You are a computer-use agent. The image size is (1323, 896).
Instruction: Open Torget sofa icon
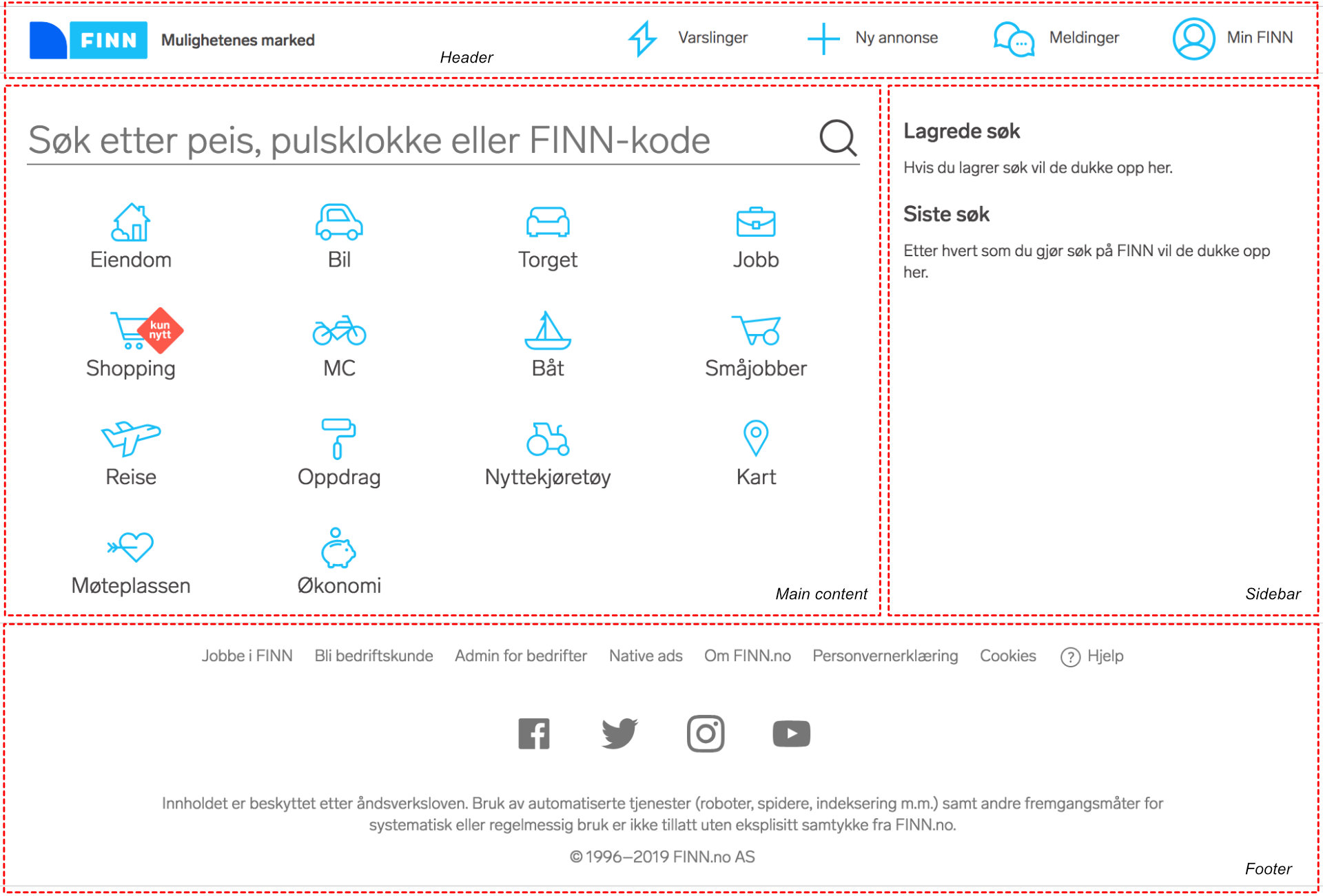click(x=548, y=222)
